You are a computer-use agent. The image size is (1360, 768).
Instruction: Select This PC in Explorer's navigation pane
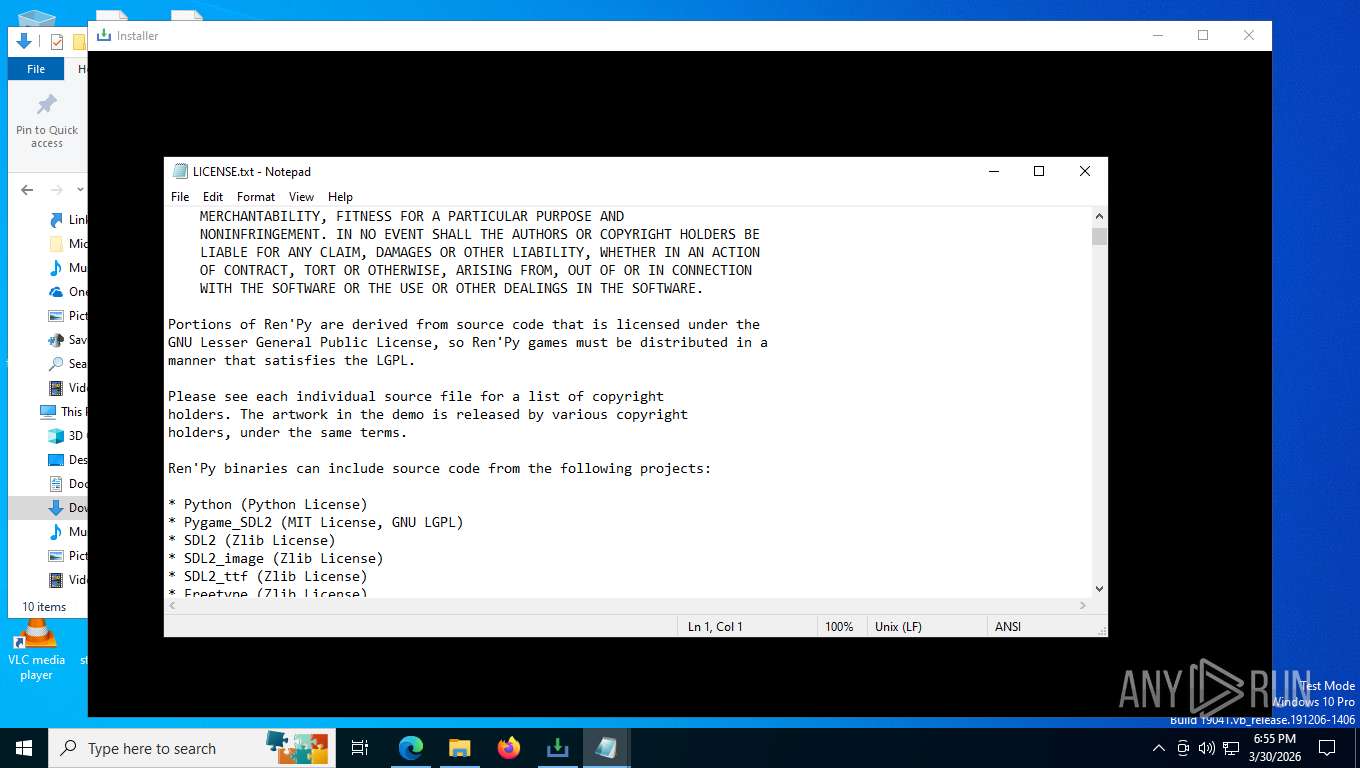pos(62,412)
